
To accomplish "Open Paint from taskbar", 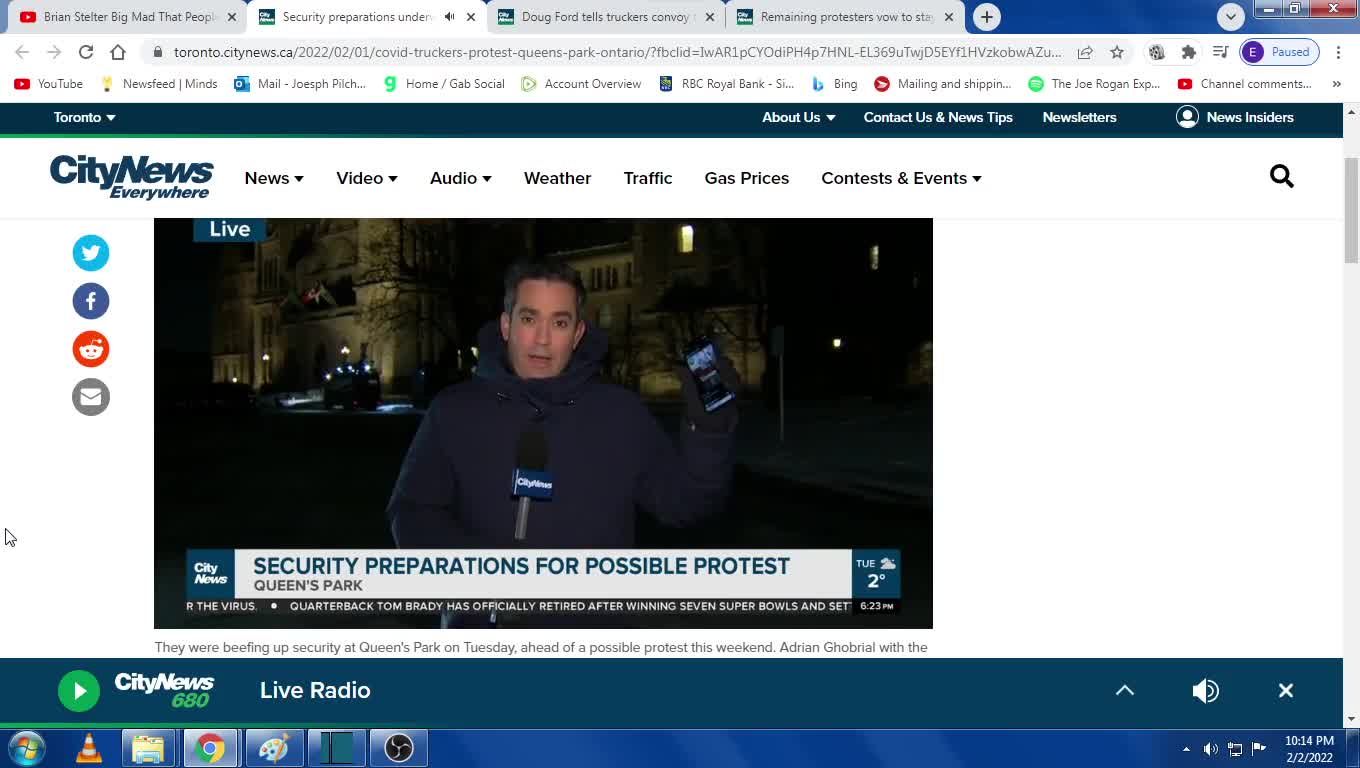I will pyautogui.click(x=273, y=748).
